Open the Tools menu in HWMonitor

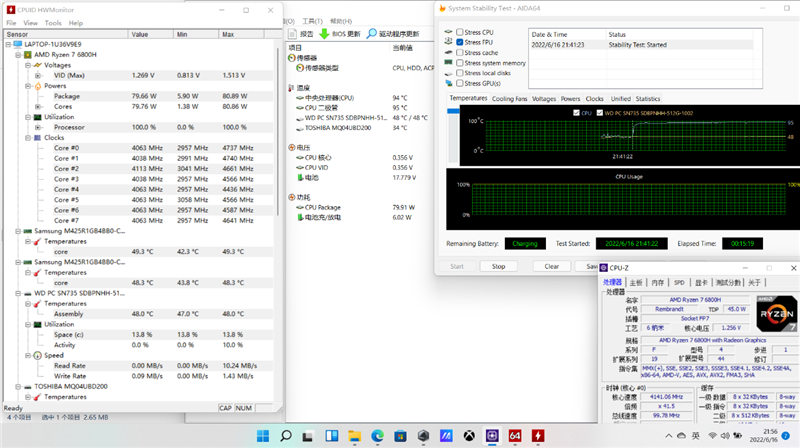[53, 23]
